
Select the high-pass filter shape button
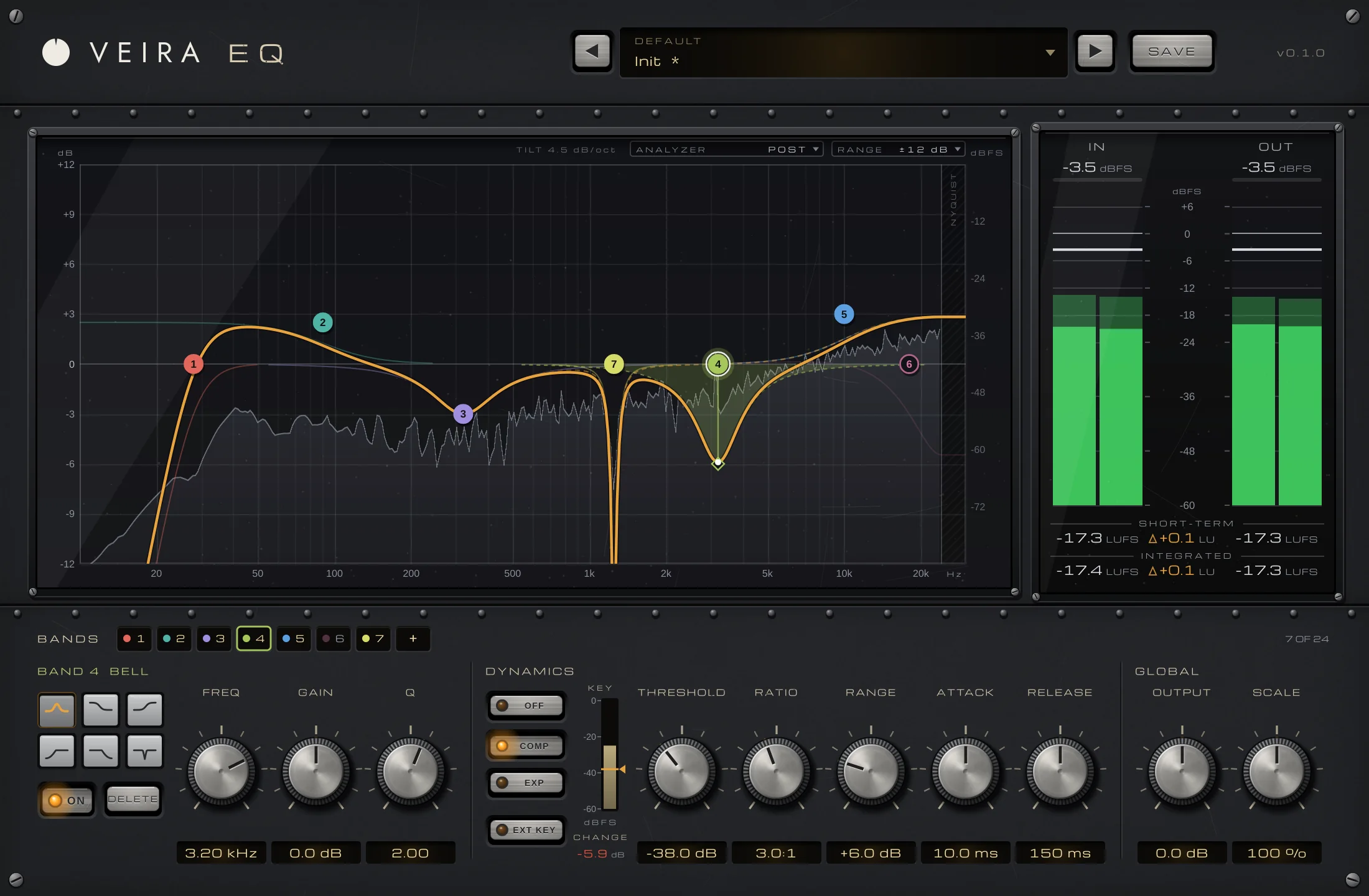pos(57,751)
